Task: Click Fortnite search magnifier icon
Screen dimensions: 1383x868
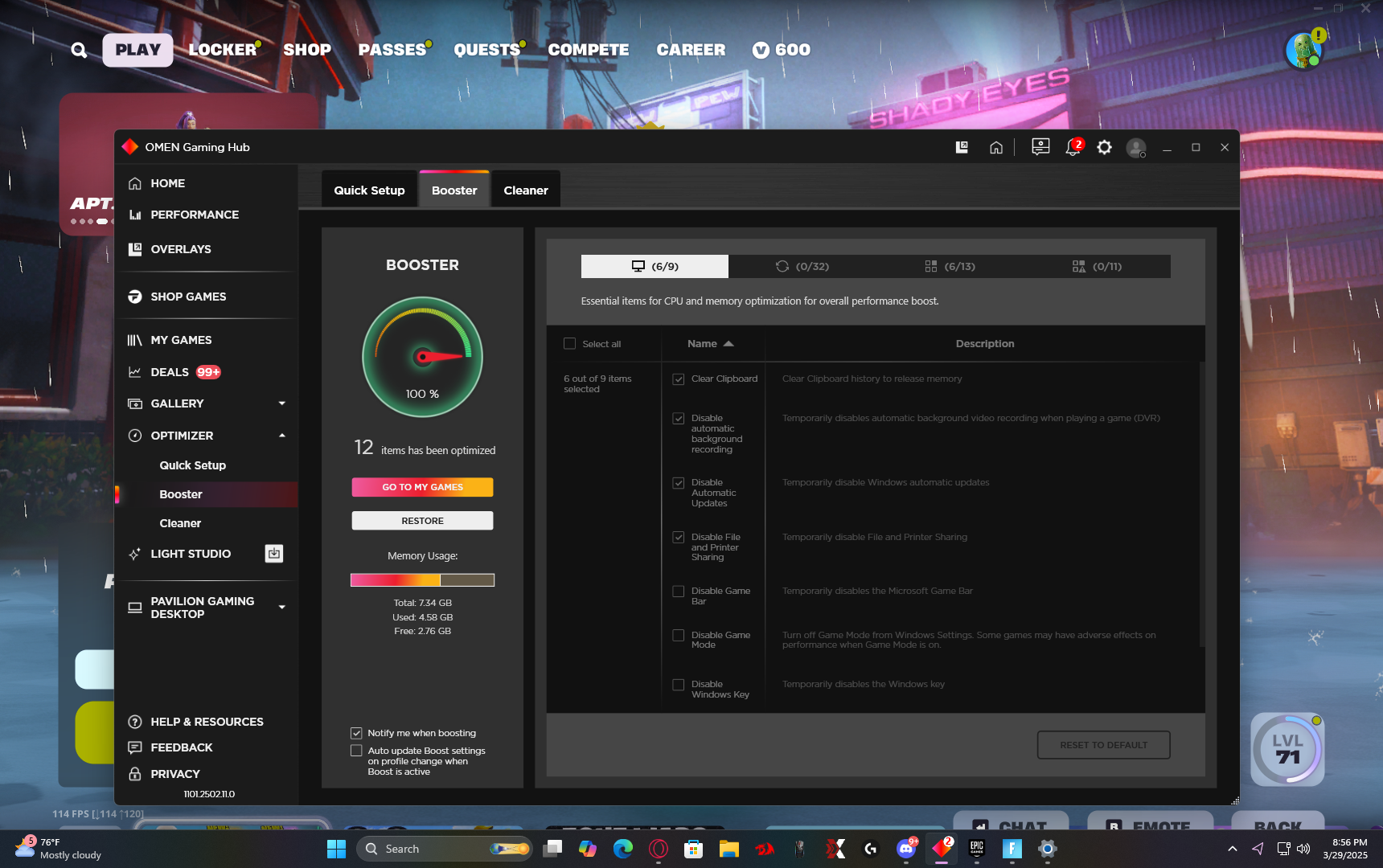Action: (x=79, y=50)
